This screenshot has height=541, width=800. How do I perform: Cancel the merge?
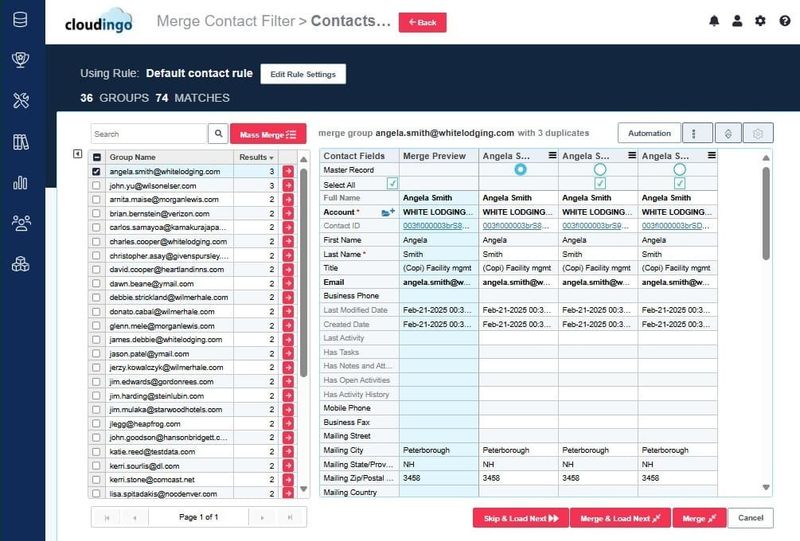751,518
